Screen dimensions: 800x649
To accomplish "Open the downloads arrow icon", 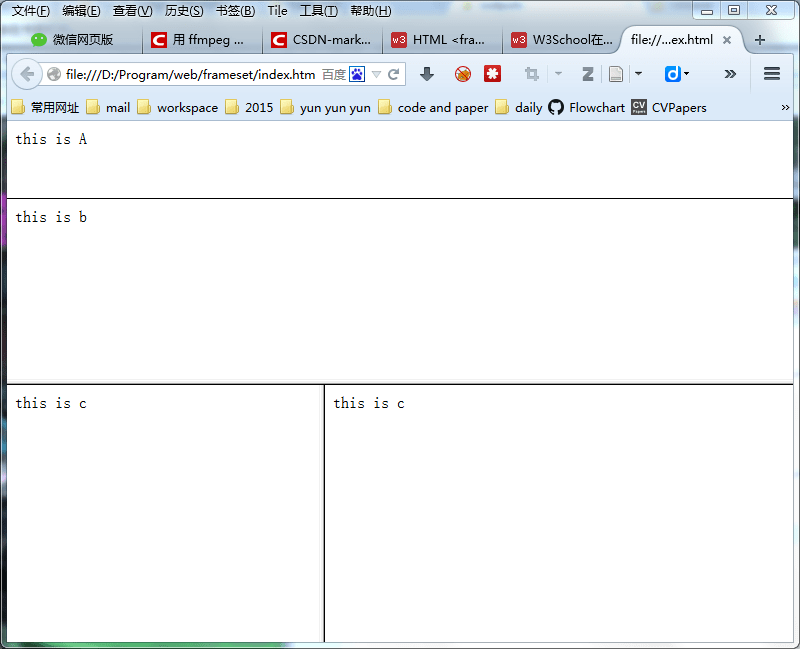I will [x=427, y=74].
